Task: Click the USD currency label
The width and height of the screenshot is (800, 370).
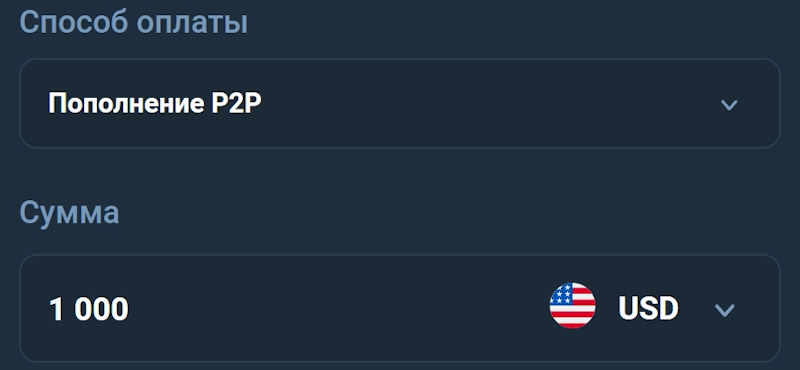Action: coord(648,308)
